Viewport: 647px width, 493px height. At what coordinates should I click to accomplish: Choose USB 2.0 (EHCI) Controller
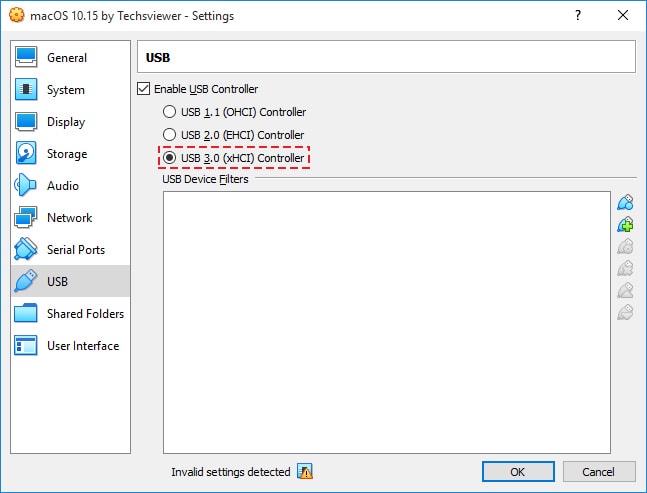point(233,134)
